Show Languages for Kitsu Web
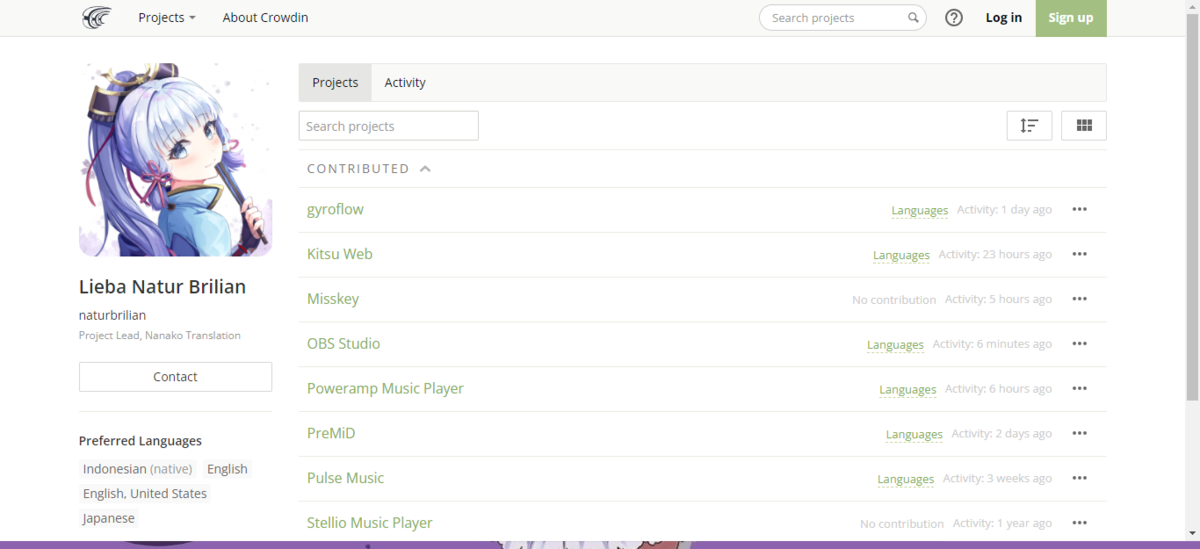 [901, 255]
